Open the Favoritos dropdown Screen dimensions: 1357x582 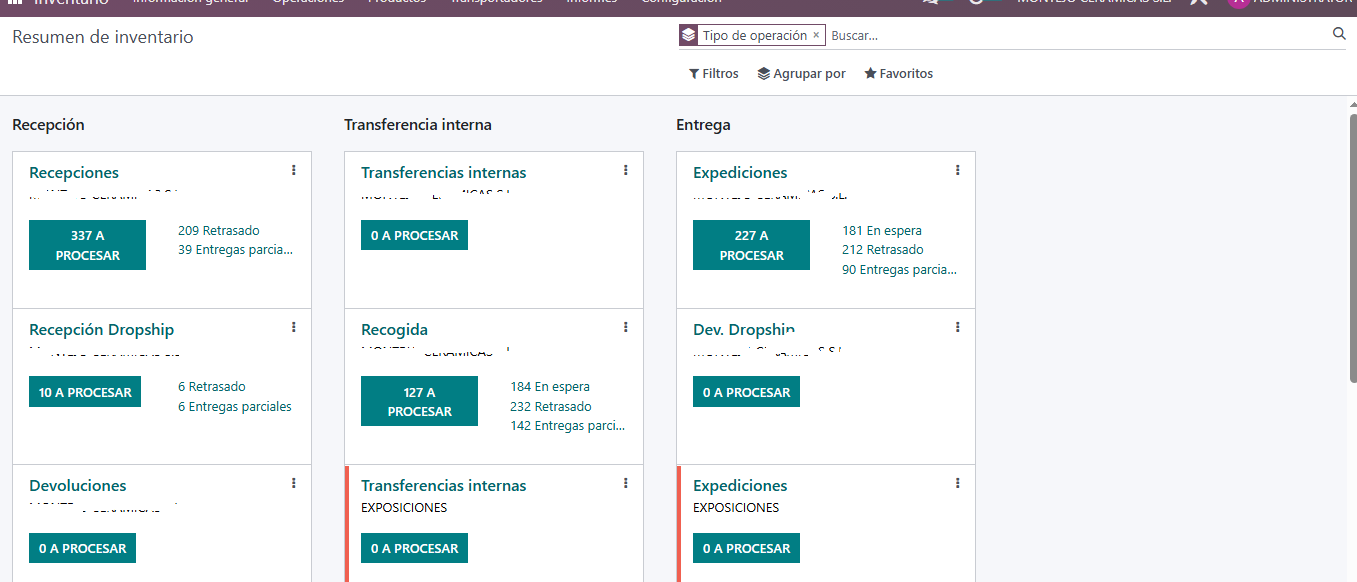pyautogui.click(x=899, y=74)
